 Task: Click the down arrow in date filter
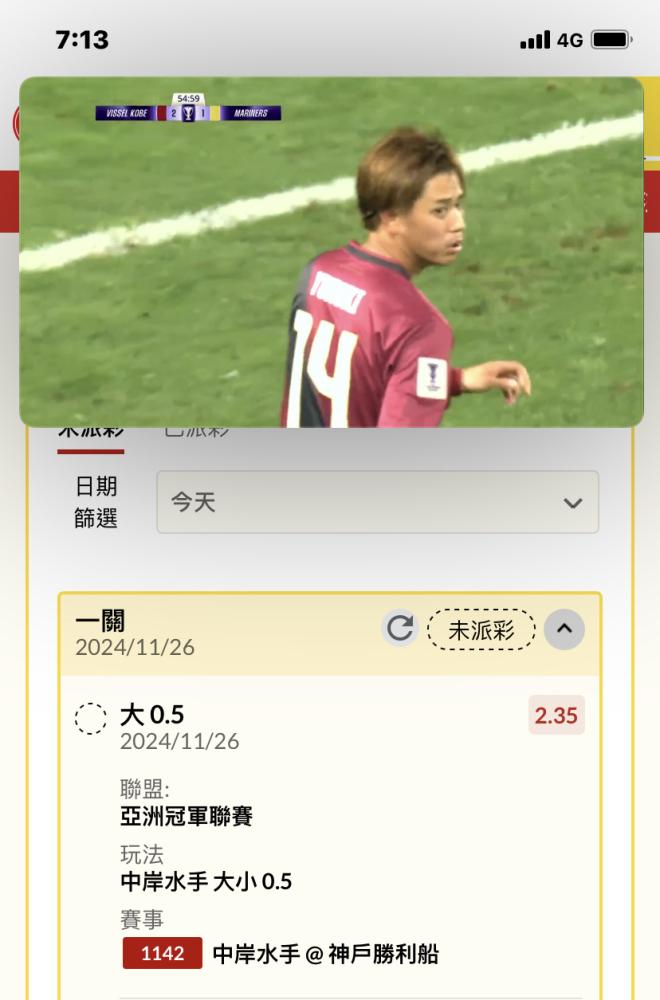point(573,503)
